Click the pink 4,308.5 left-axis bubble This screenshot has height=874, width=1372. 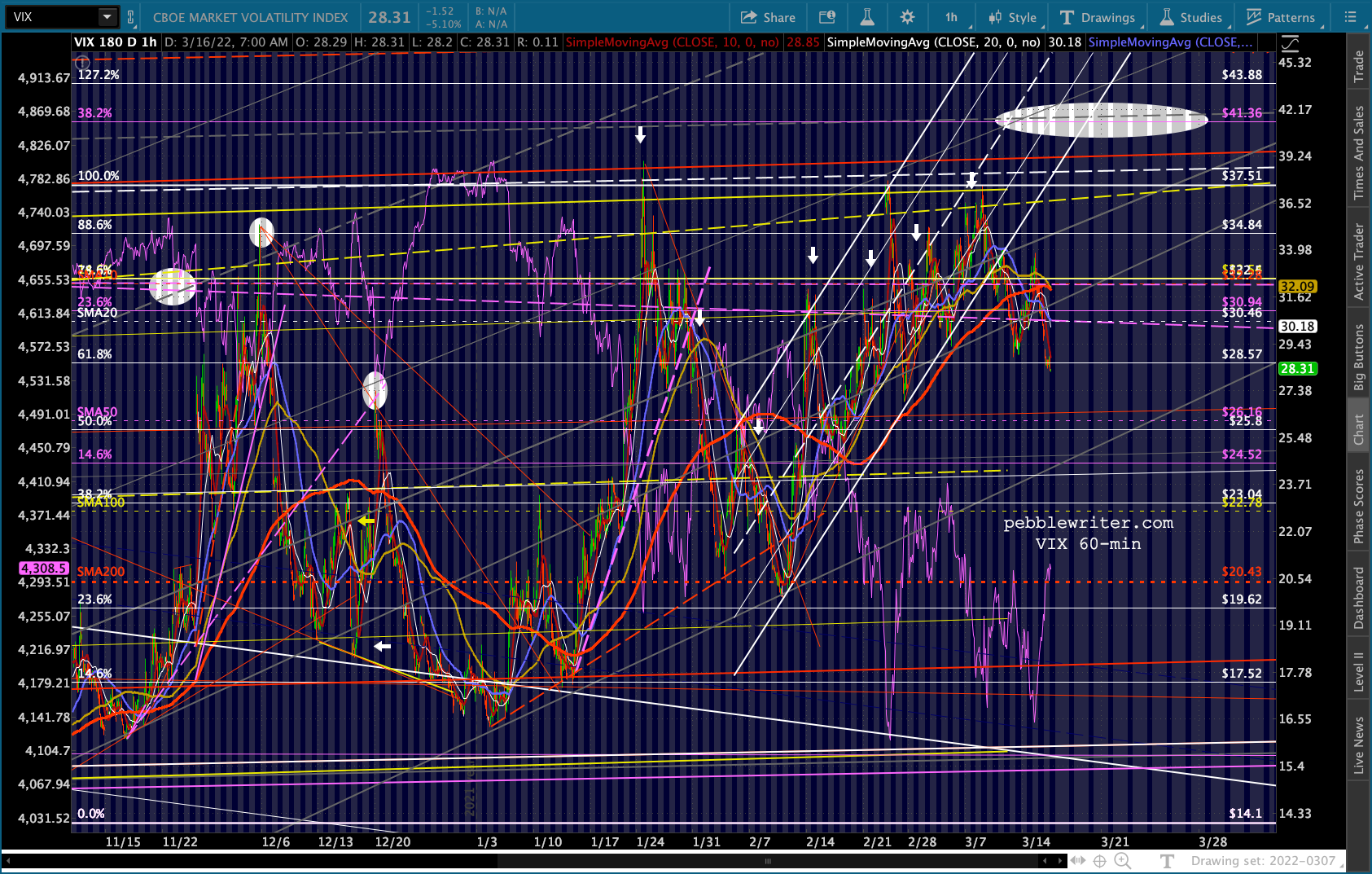pyautogui.click(x=44, y=569)
